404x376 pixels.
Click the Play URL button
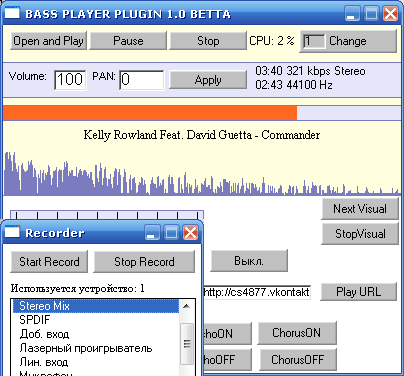[x=358, y=292]
